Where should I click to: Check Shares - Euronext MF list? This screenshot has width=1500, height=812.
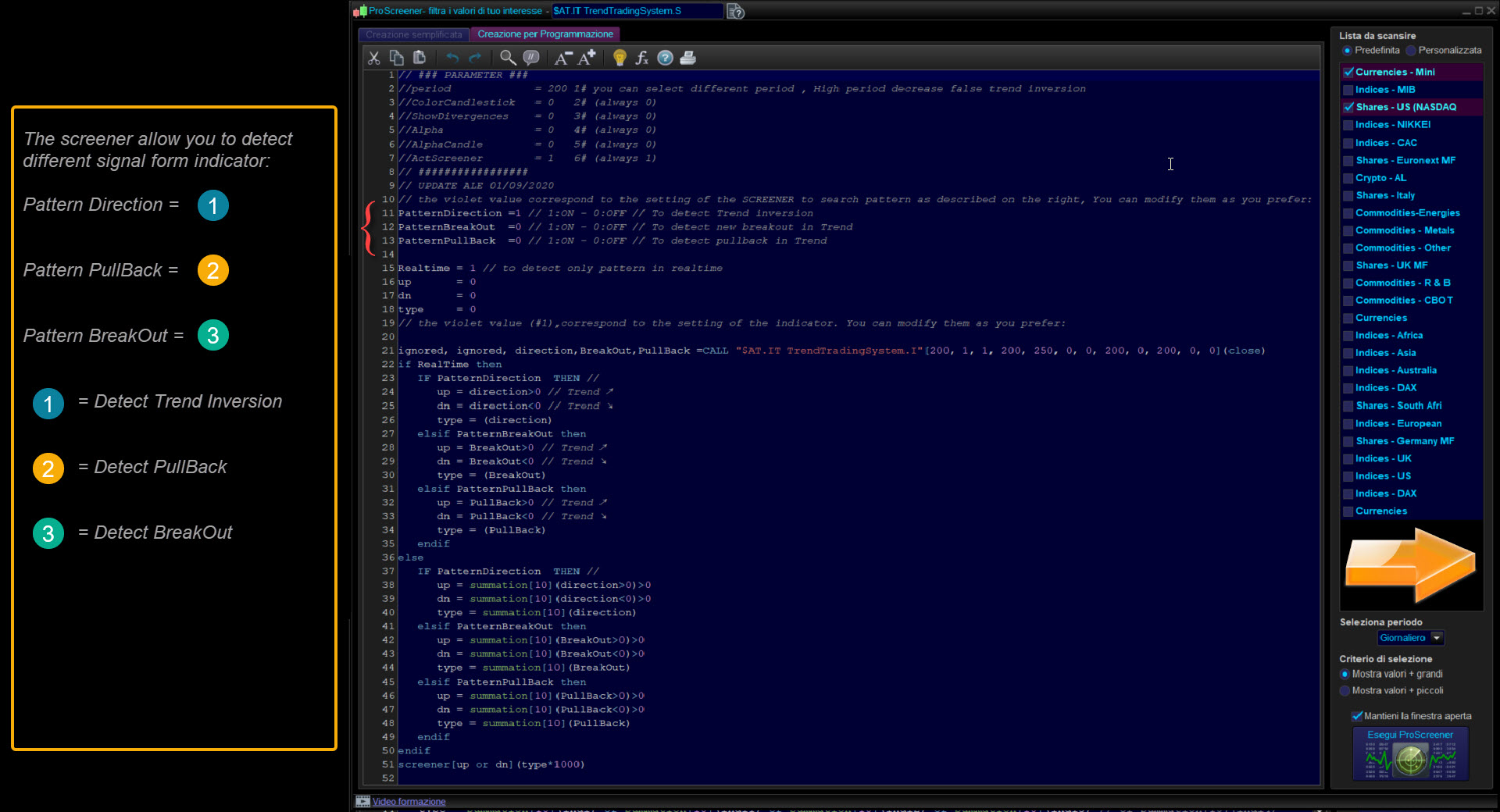pyautogui.click(x=1348, y=160)
